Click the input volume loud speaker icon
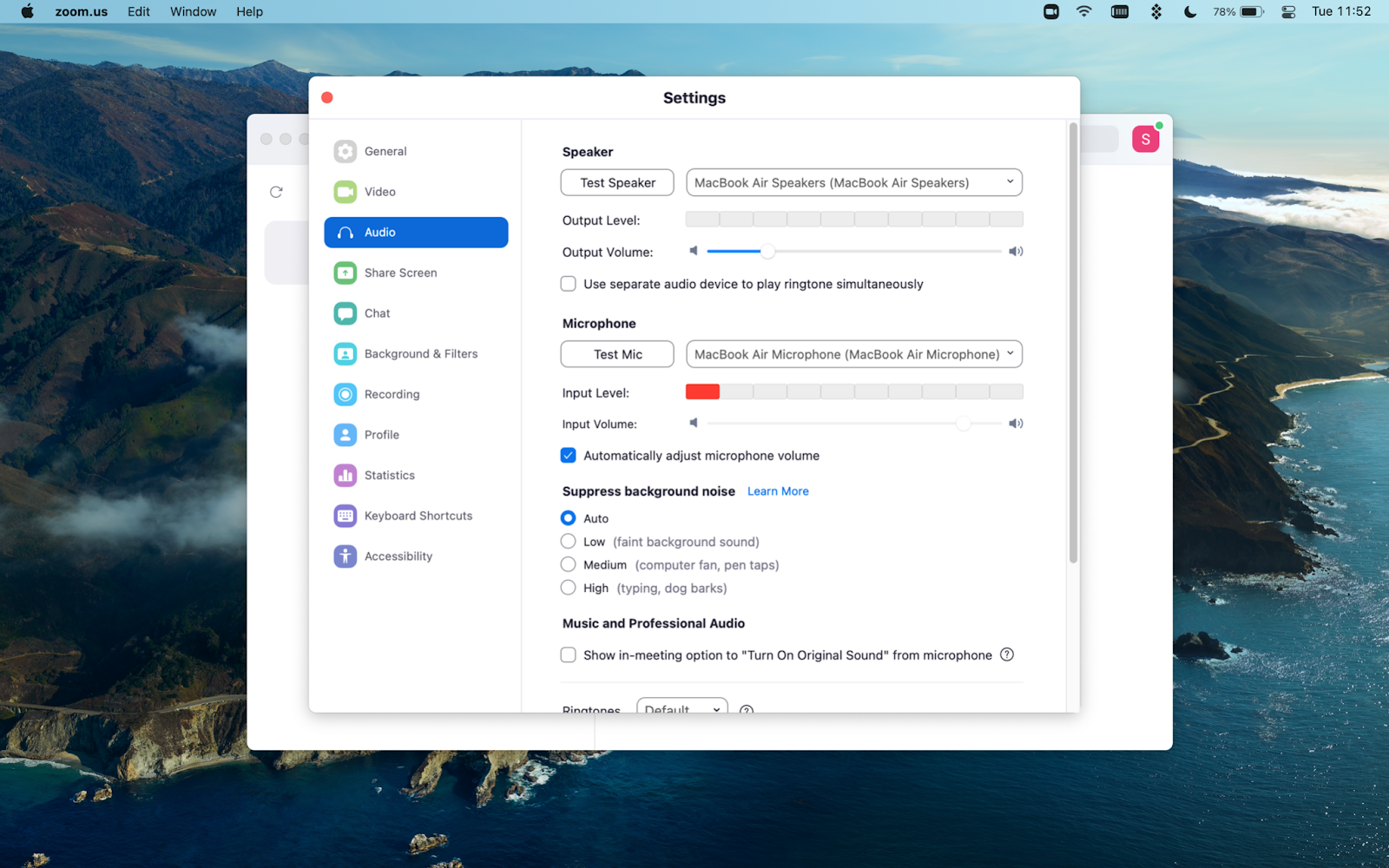This screenshot has width=1389, height=868. click(x=1016, y=424)
